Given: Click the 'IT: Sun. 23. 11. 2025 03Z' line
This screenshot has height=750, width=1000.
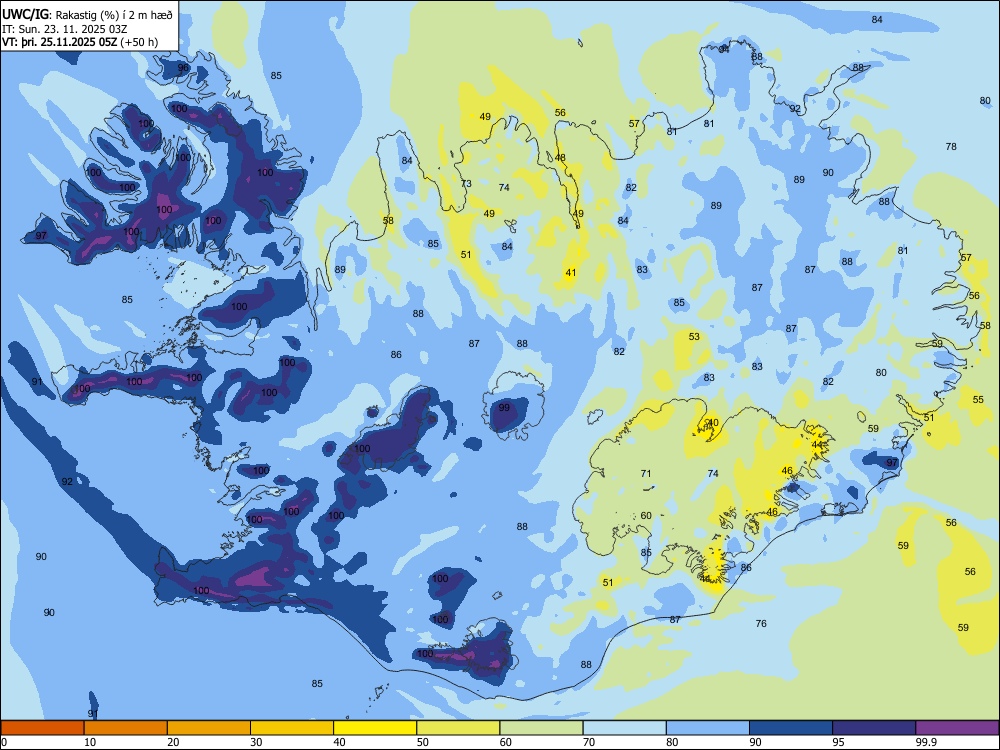Looking at the screenshot, I should [x=65, y=29].
